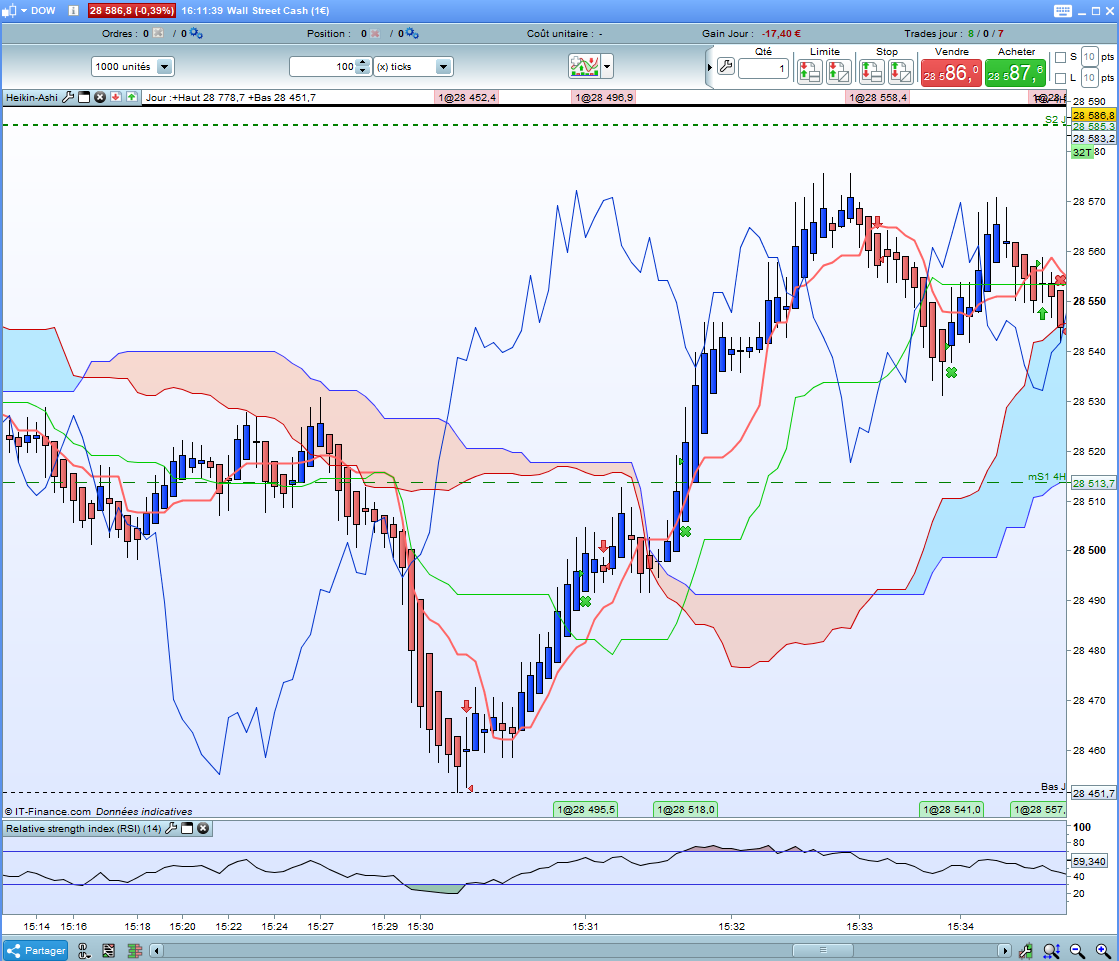This screenshot has height=961, width=1119.
Task: Click the drawing tools icon at bottom right
Action: [1026, 950]
